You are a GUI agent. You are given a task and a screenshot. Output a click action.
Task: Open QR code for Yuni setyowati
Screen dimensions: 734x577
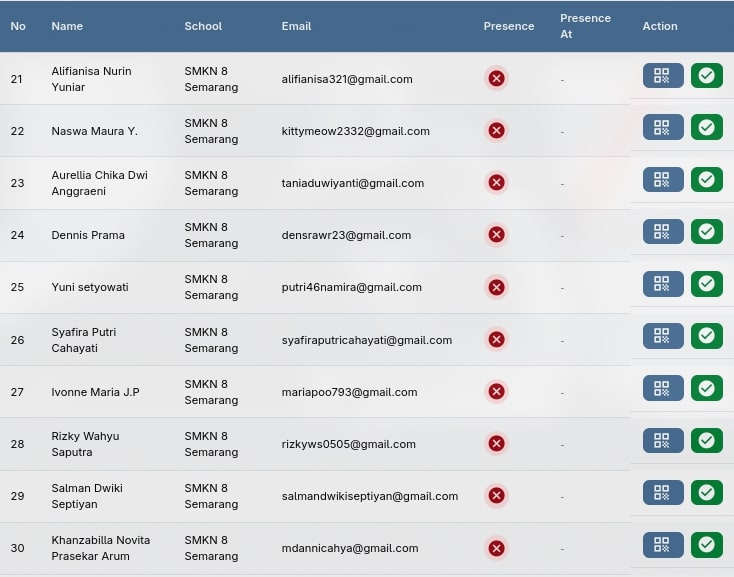tap(662, 284)
